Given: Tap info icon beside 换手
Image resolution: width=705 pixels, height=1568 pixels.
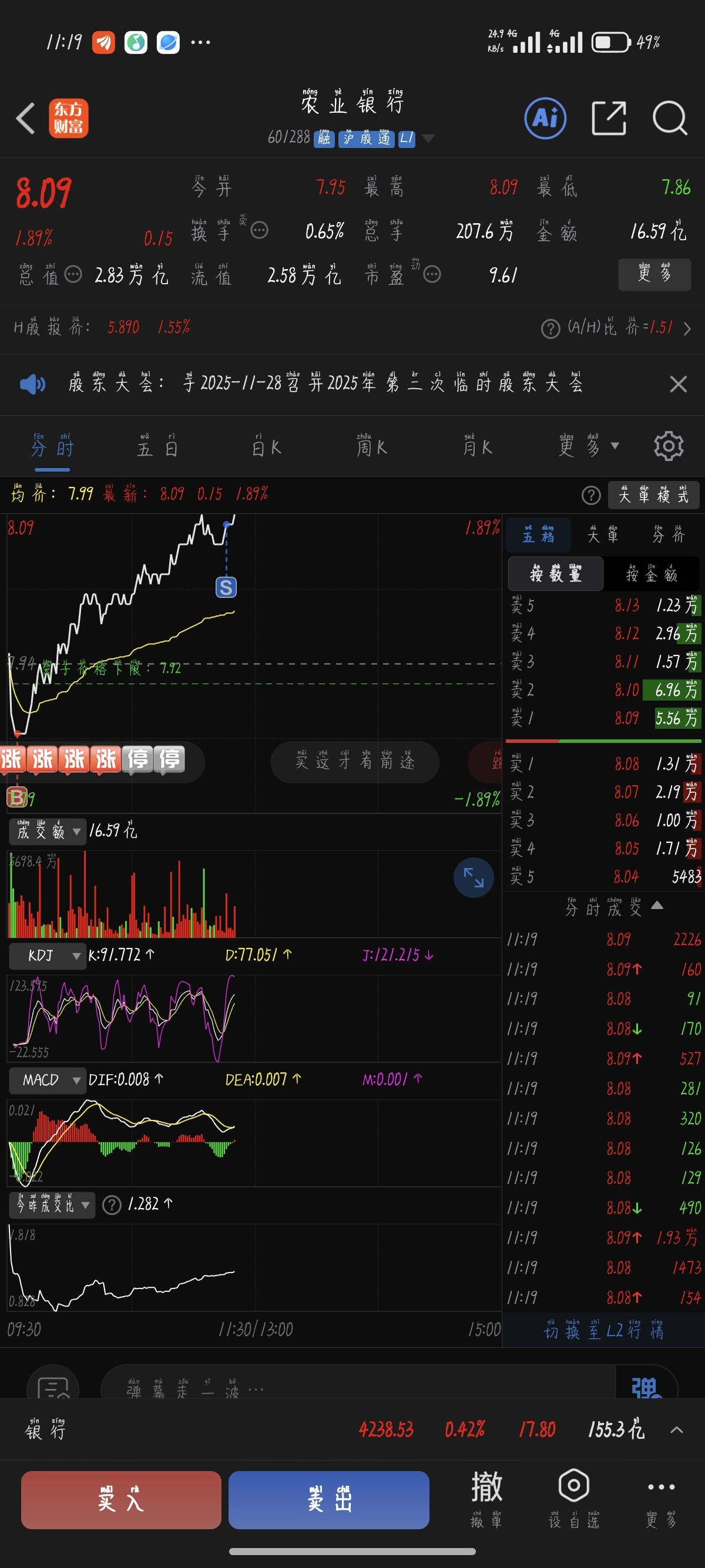Looking at the screenshot, I should point(259,231).
